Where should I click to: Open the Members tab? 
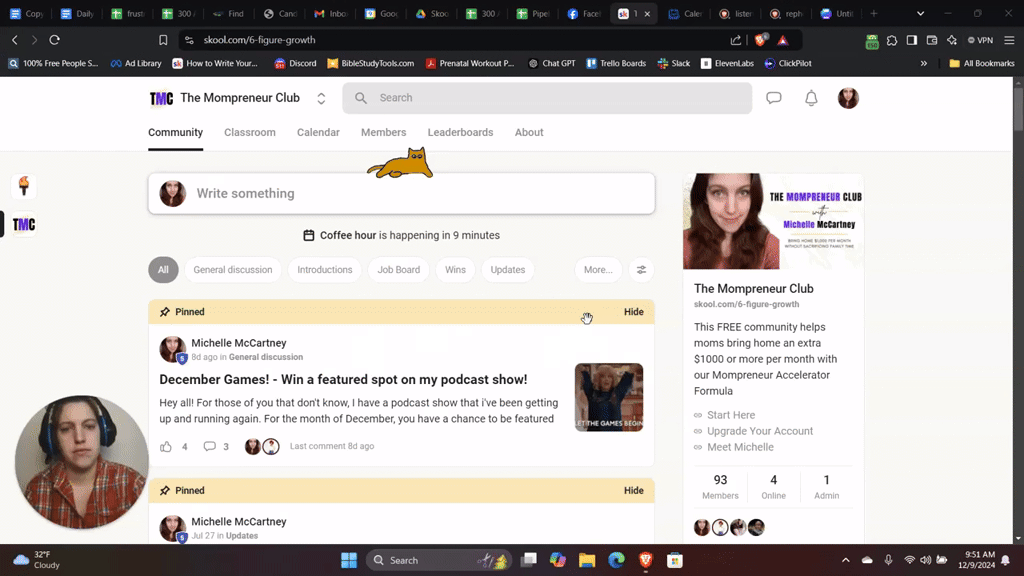point(383,133)
